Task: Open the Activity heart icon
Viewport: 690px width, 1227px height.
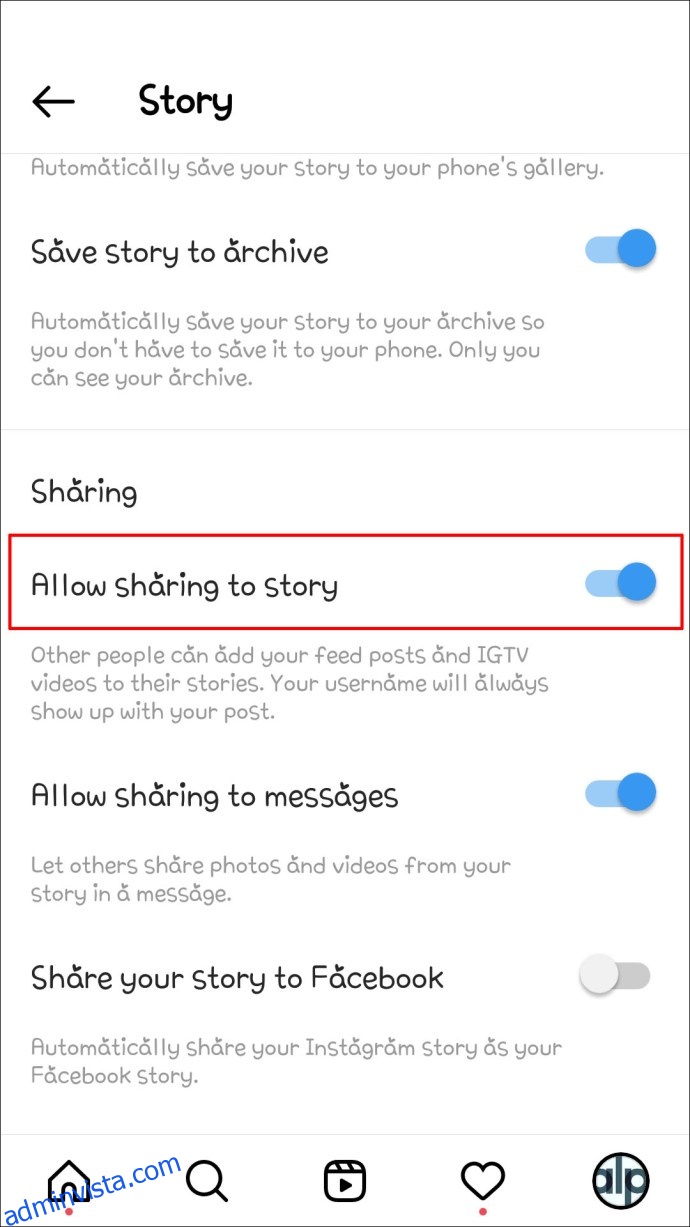Action: [x=483, y=1181]
